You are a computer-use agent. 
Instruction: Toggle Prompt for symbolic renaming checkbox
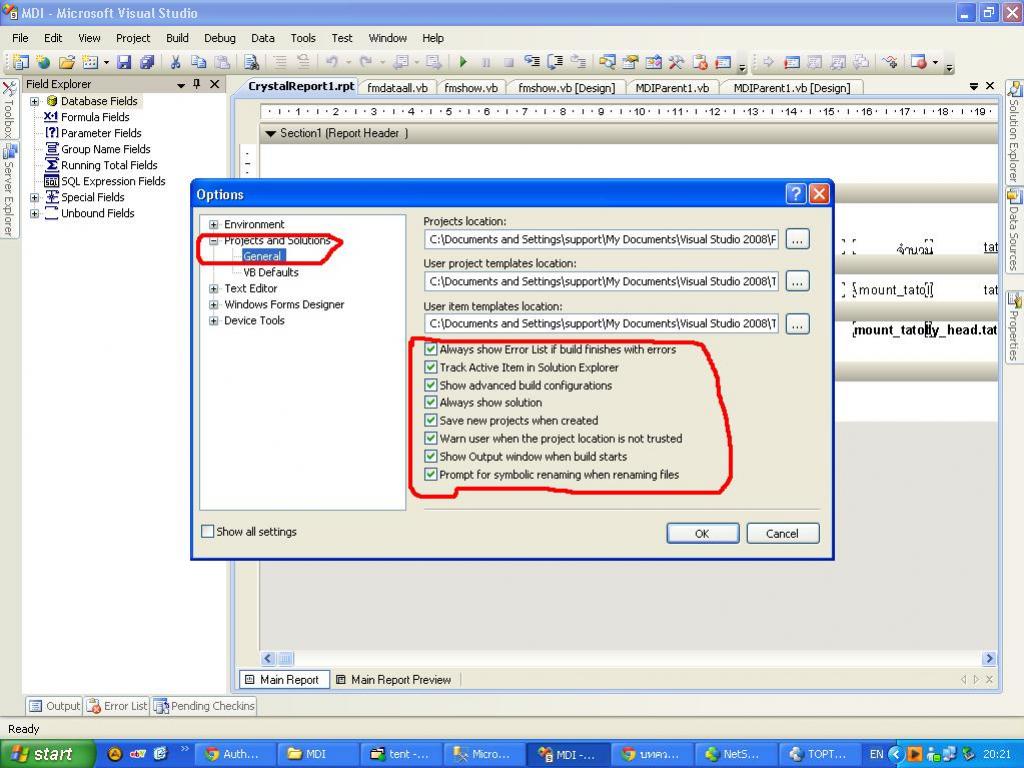pyautogui.click(x=430, y=474)
